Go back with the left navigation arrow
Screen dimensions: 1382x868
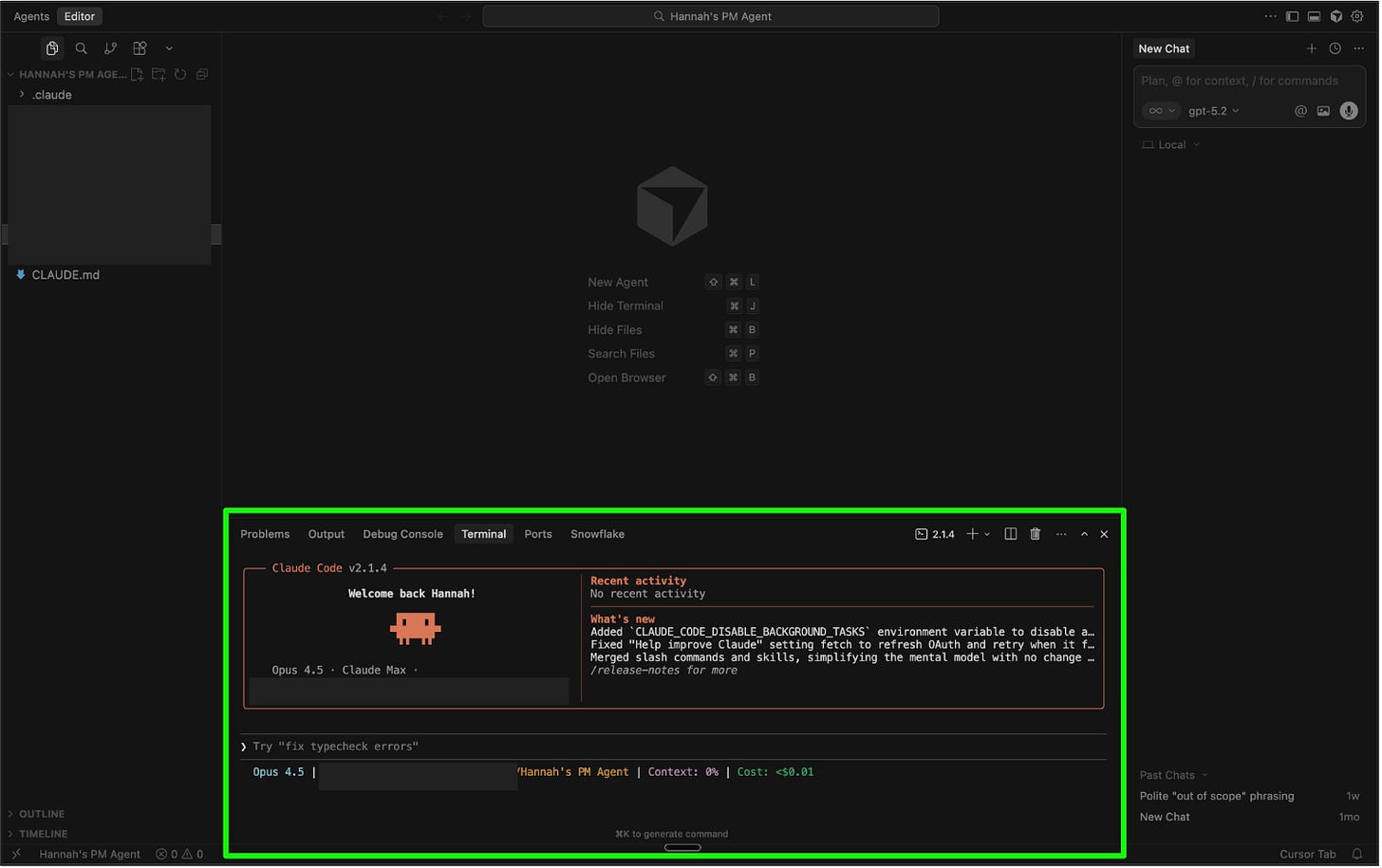442,16
